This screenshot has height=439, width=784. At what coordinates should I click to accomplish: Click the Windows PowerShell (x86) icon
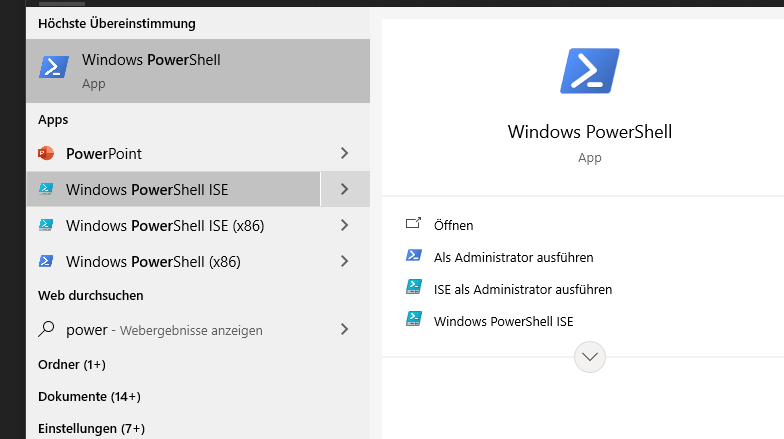coord(46,261)
